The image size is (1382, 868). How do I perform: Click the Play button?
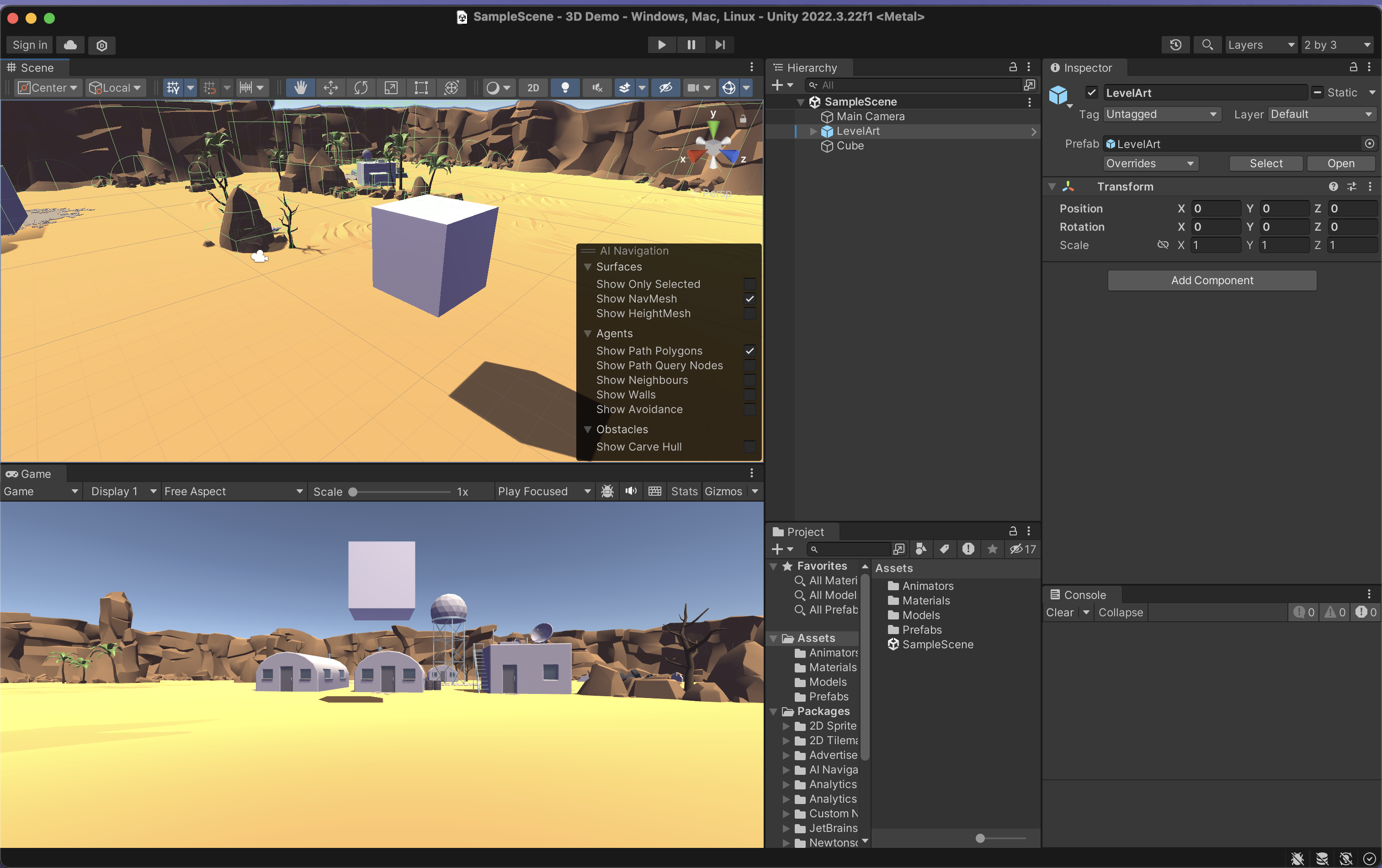click(x=661, y=45)
